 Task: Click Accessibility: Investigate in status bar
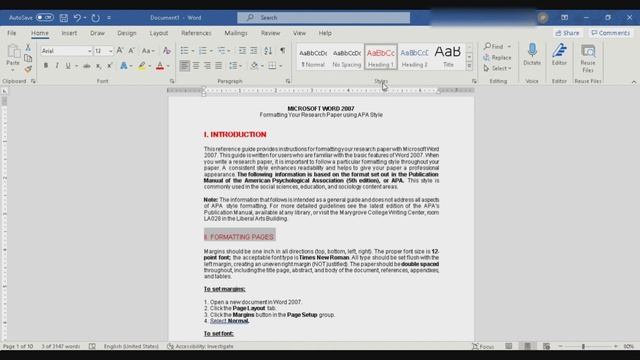click(x=200, y=346)
